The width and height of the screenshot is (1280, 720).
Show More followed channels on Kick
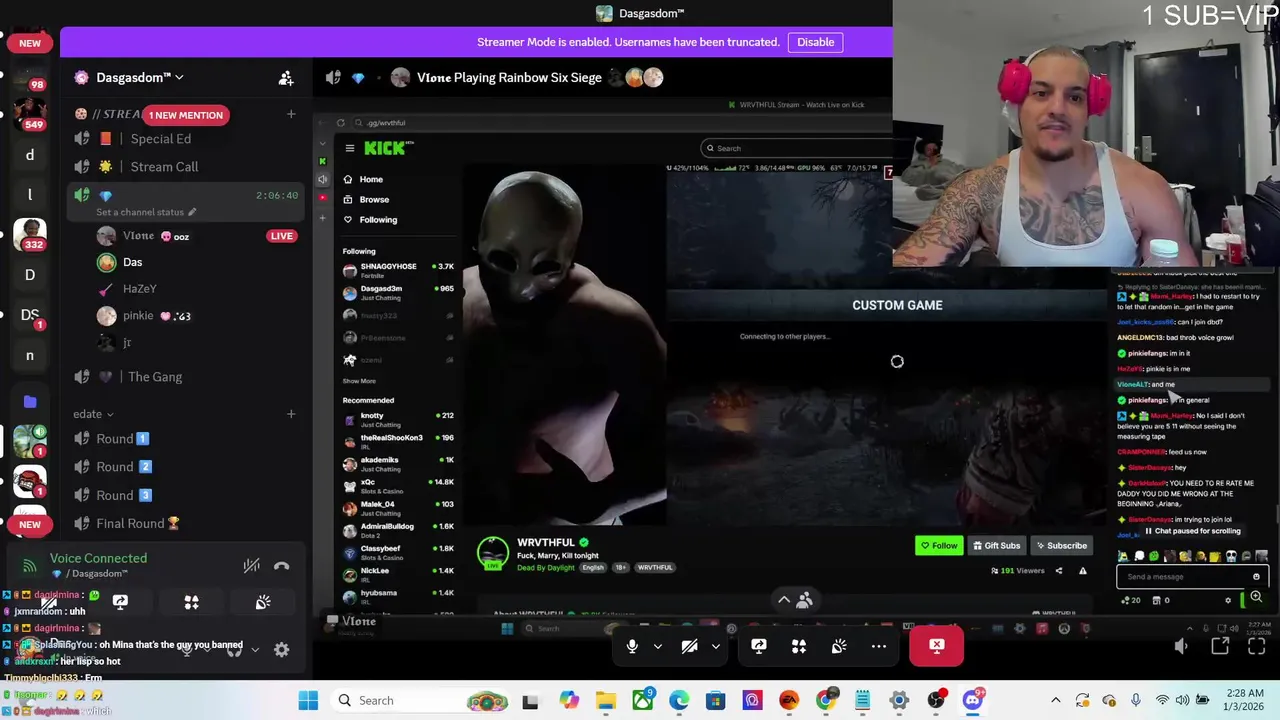point(359,381)
